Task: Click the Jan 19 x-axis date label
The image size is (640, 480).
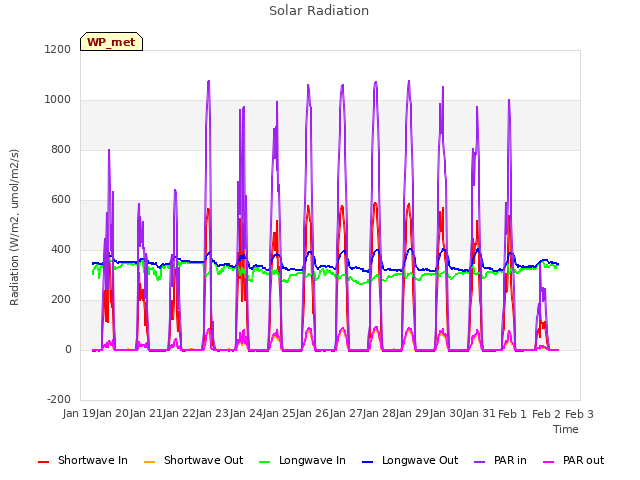Action: tap(79, 413)
